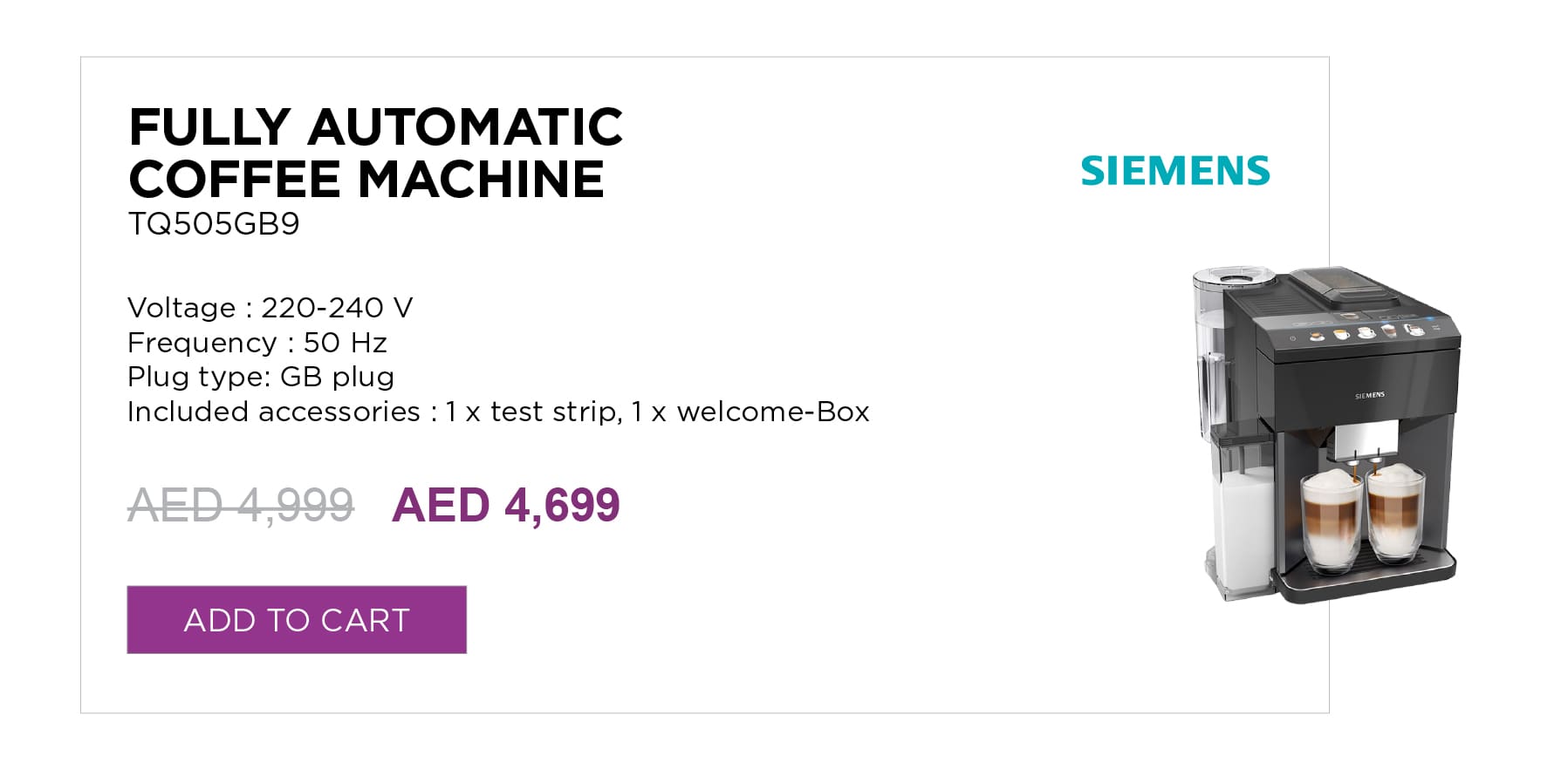Screen dimensions: 1568x770
Task: Select the model number TQ505GB9
Action: (214, 224)
